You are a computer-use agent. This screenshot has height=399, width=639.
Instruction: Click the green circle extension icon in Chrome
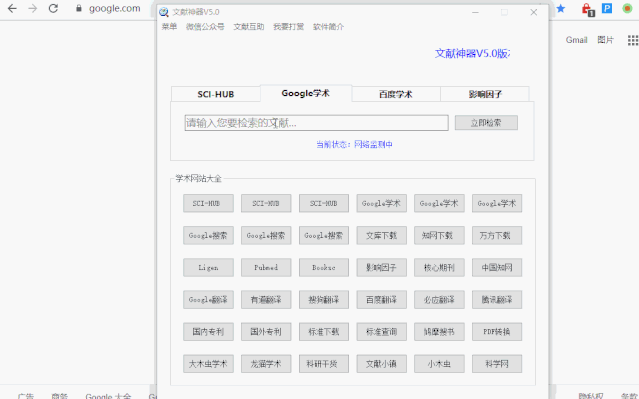[x=628, y=9]
